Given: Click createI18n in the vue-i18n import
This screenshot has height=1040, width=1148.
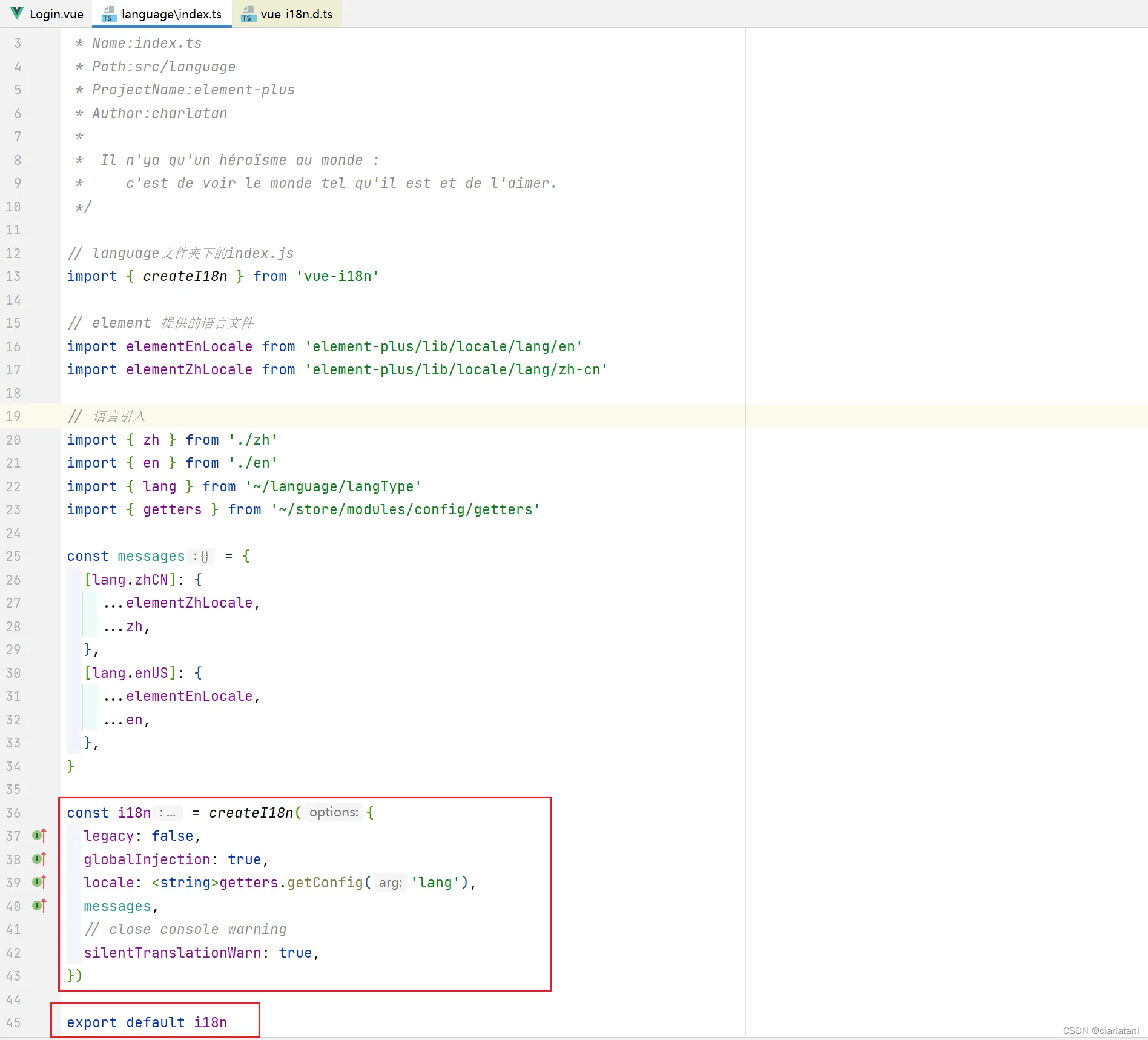Looking at the screenshot, I should coord(185,276).
